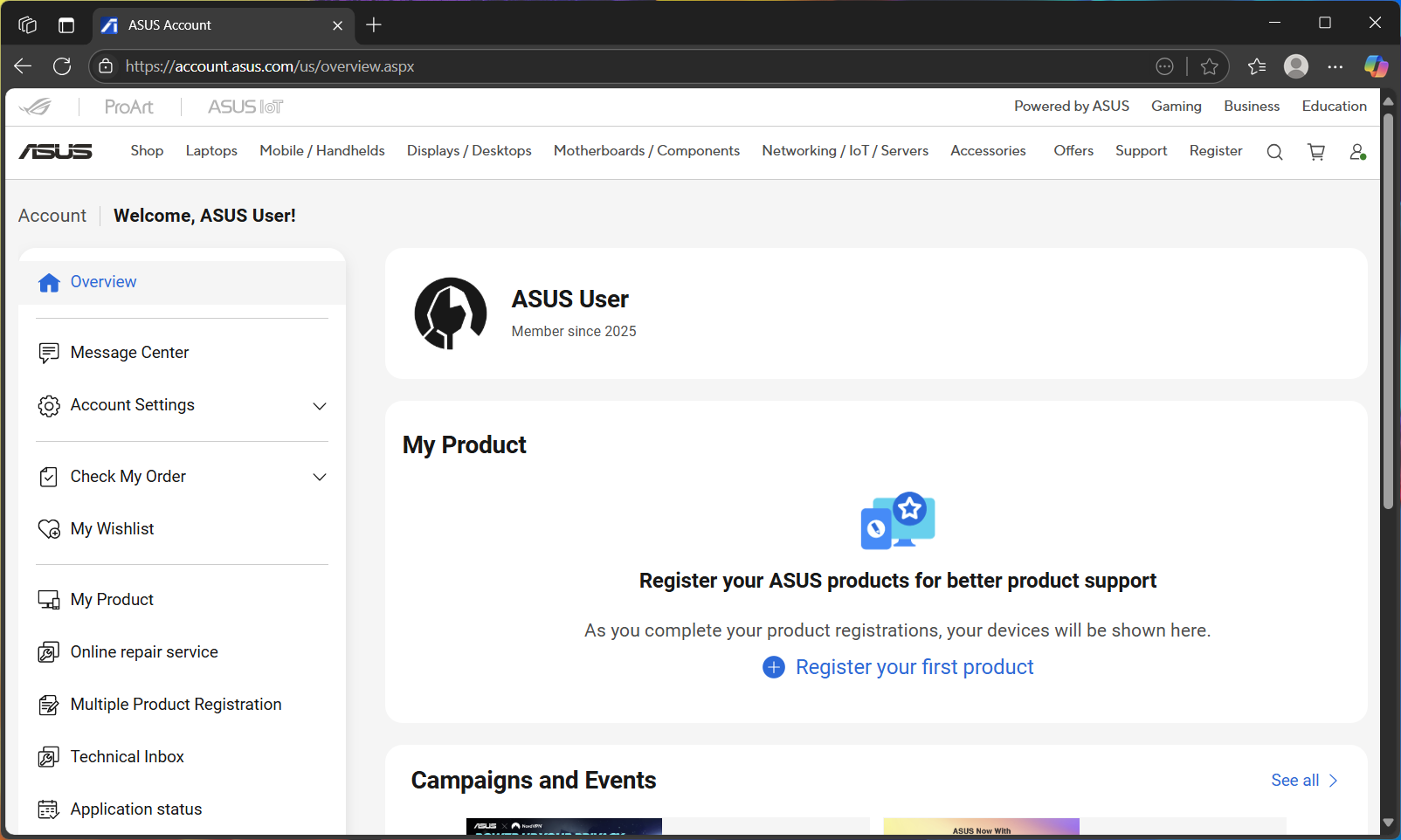Add page to favorites with star icon
The width and height of the screenshot is (1401, 840).
(x=1209, y=66)
